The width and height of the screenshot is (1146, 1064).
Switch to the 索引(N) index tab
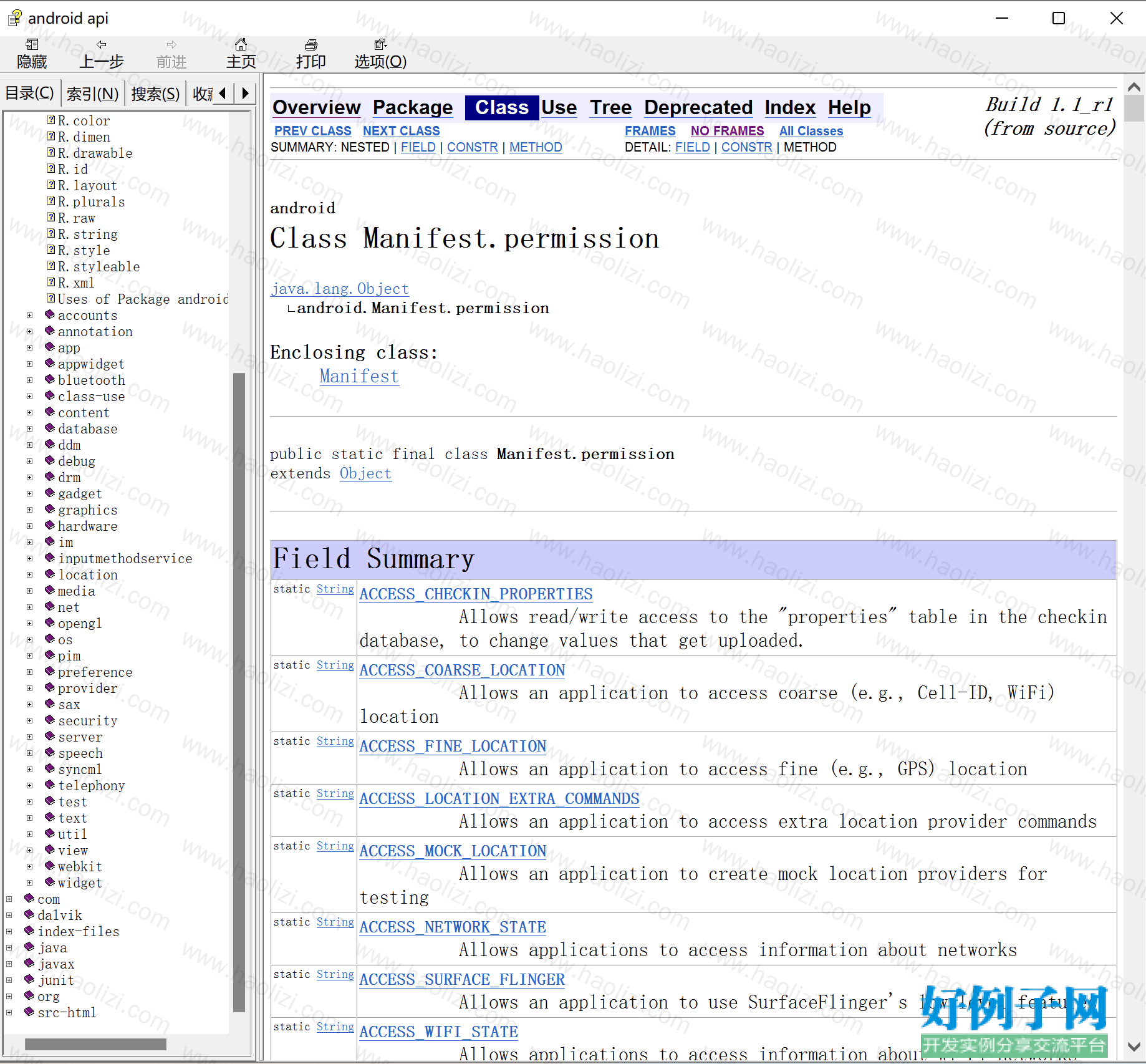pos(92,94)
